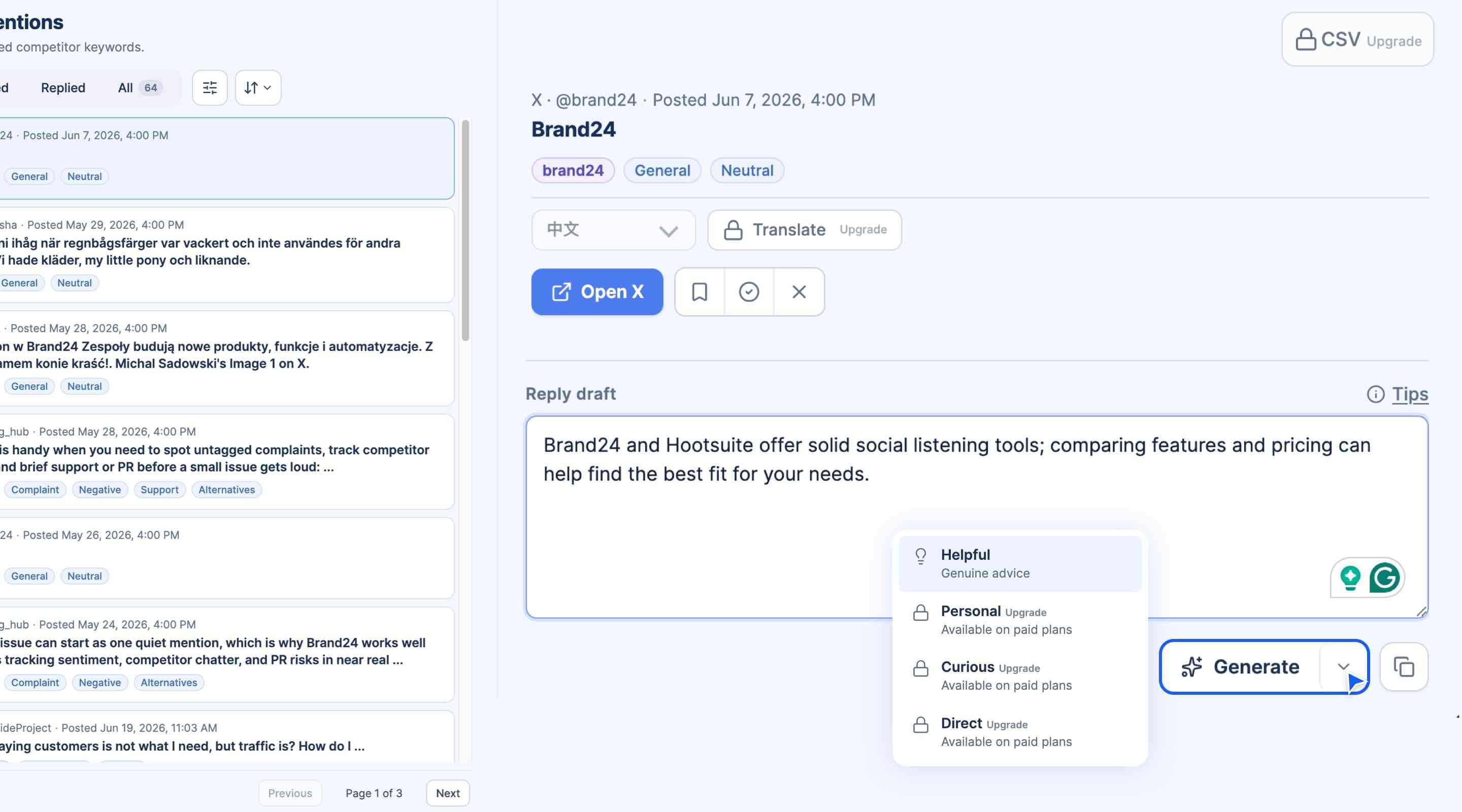Click the lock icon beside Personal
Screen dimensions: 1462x812
(x=920, y=613)
